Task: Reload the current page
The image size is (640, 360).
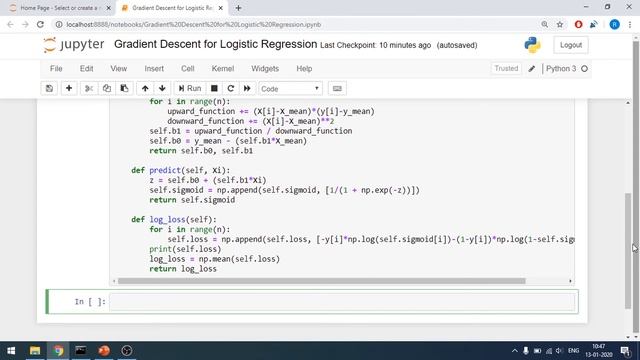Action: pyautogui.click(x=40, y=24)
